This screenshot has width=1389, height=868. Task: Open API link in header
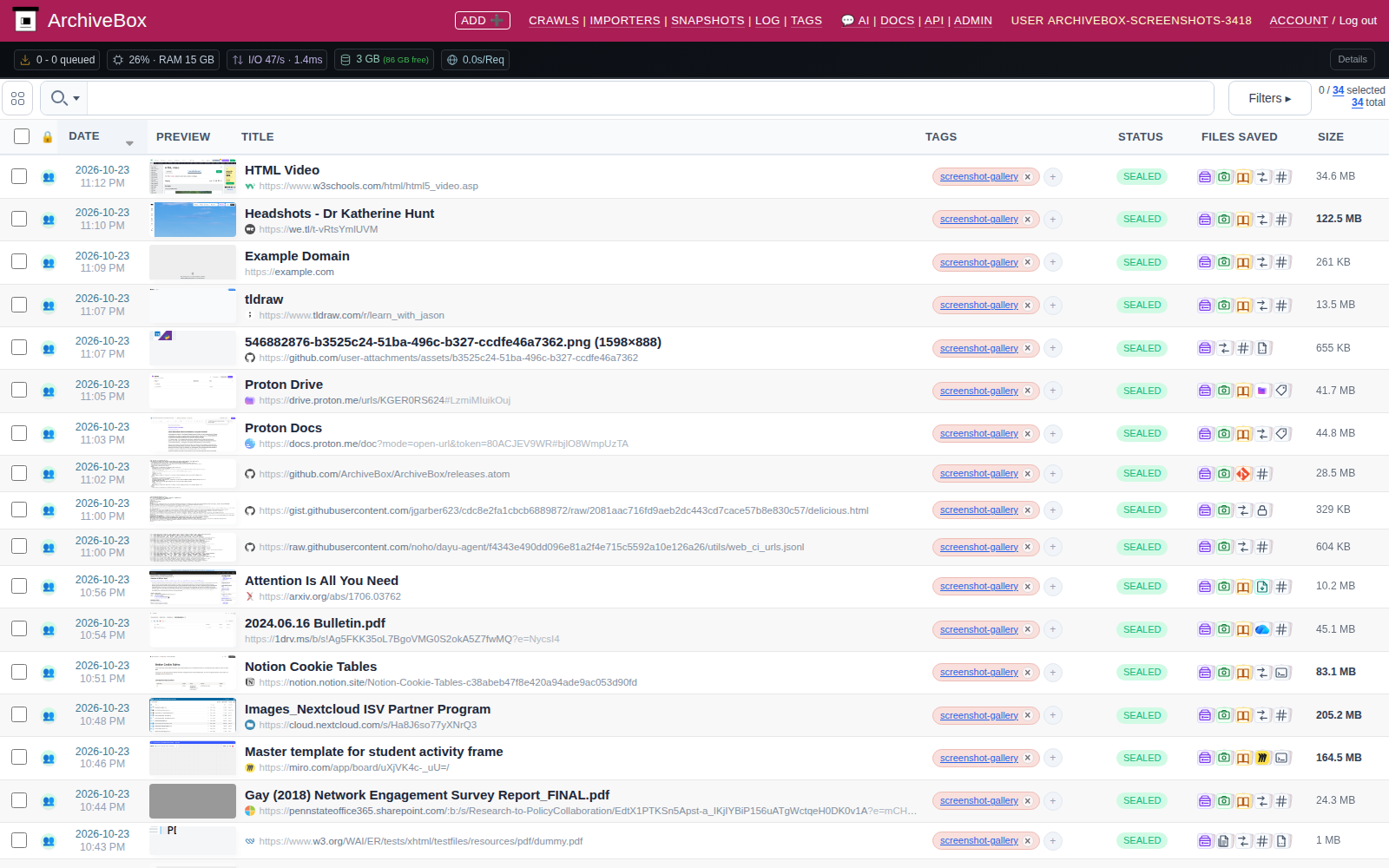(x=934, y=21)
